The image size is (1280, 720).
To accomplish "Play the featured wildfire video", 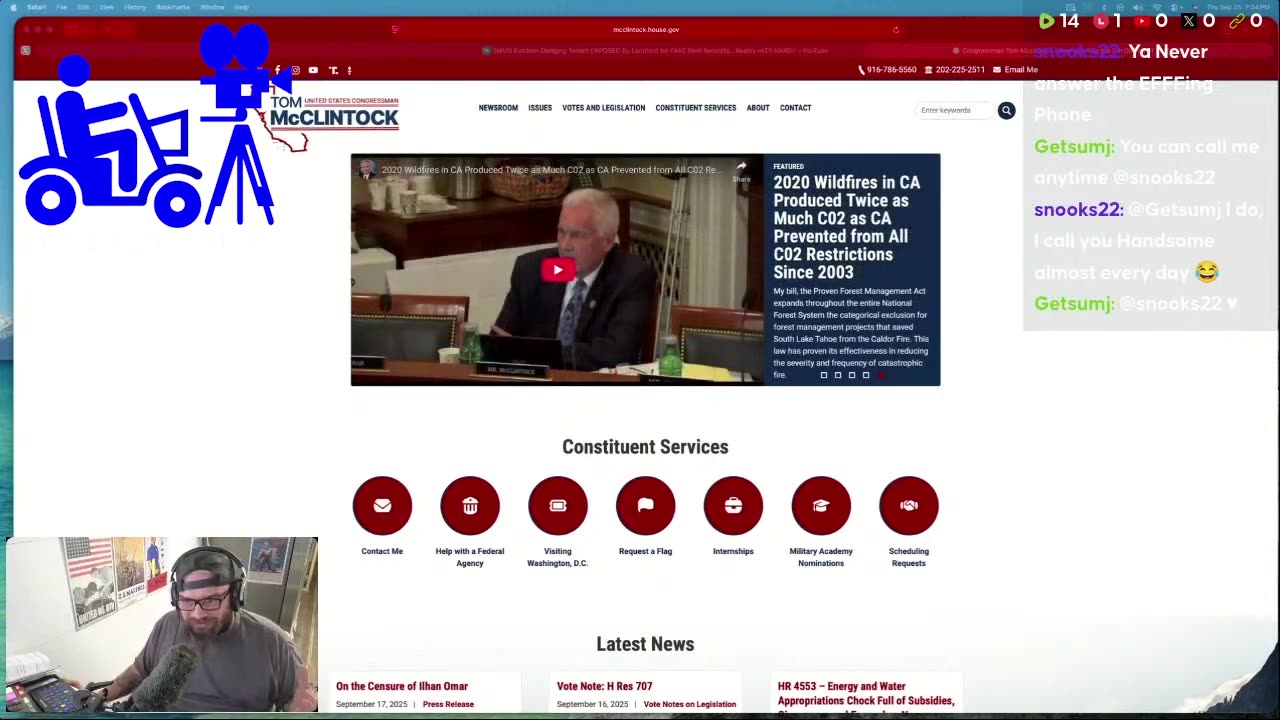I will click(x=558, y=269).
